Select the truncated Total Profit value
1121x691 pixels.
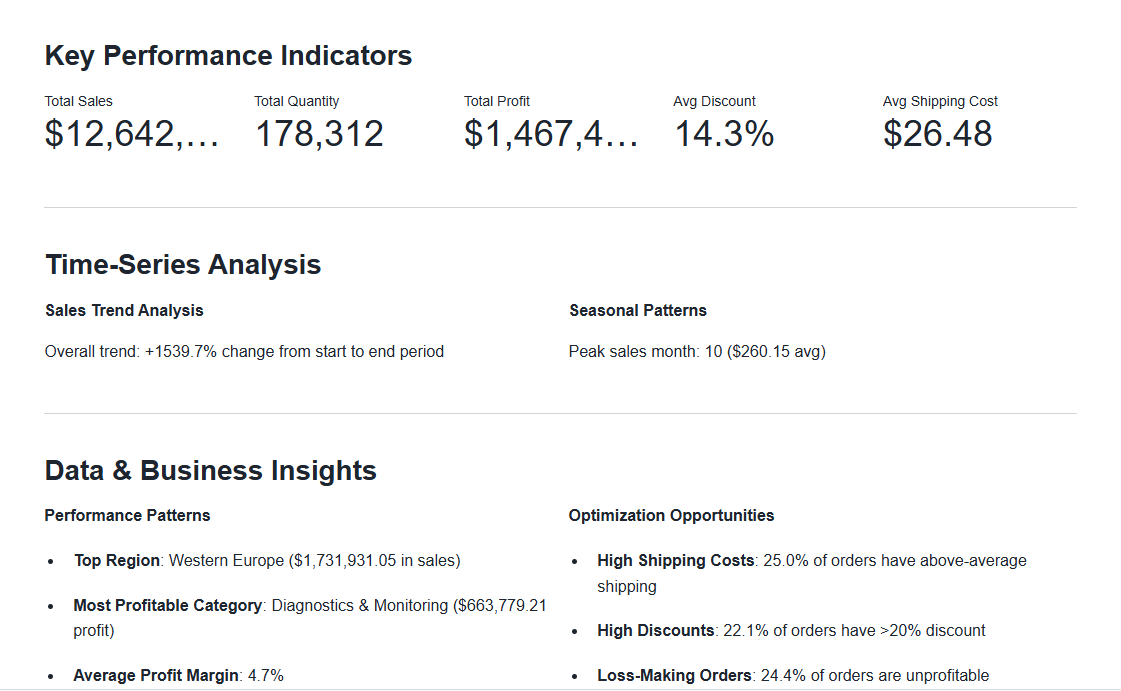pyautogui.click(x=551, y=134)
